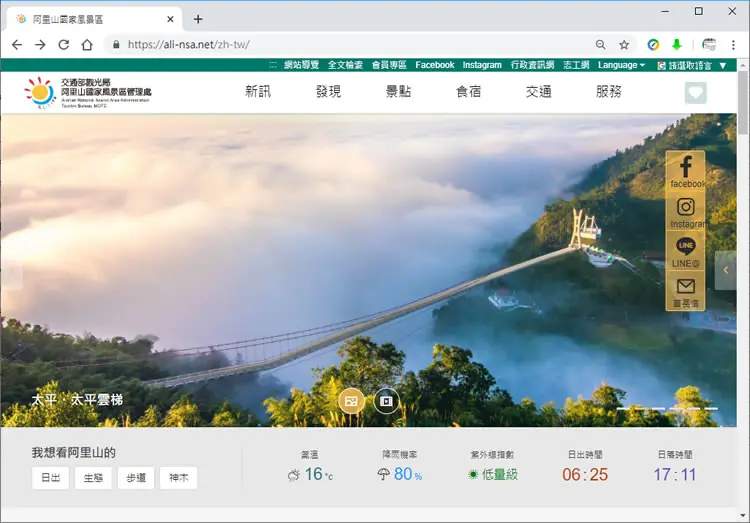The image size is (750, 523).
Task: Click the heart favorites icon in header
Action: tap(695, 92)
